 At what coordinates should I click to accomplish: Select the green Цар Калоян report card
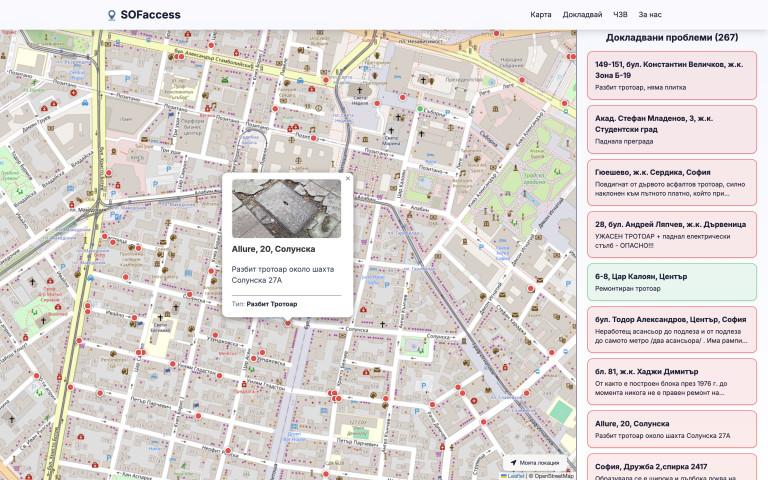pyautogui.click(x=671, y=281)
